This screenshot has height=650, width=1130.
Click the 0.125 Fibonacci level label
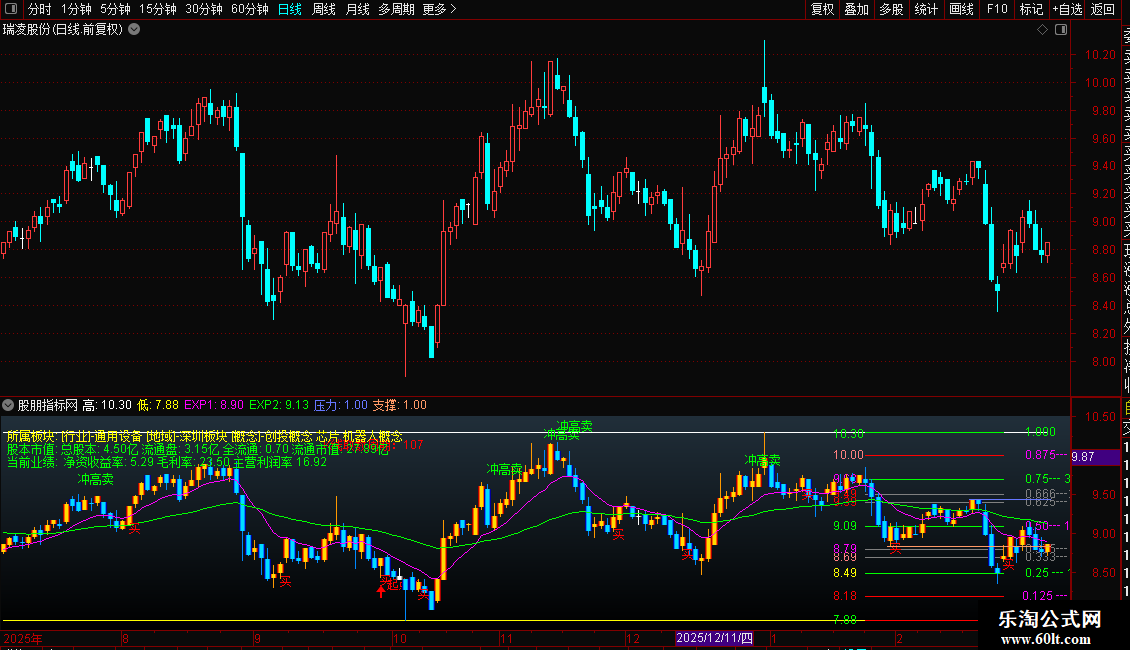click(x=1038, y=595)
